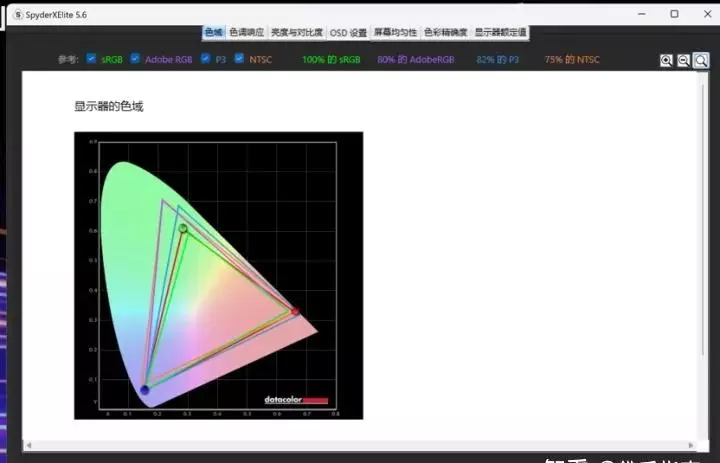Select the 显示器额定值 tab
The width and height of the screenshot is (720, 463).
pyautogui.click(x=500, y=33)
